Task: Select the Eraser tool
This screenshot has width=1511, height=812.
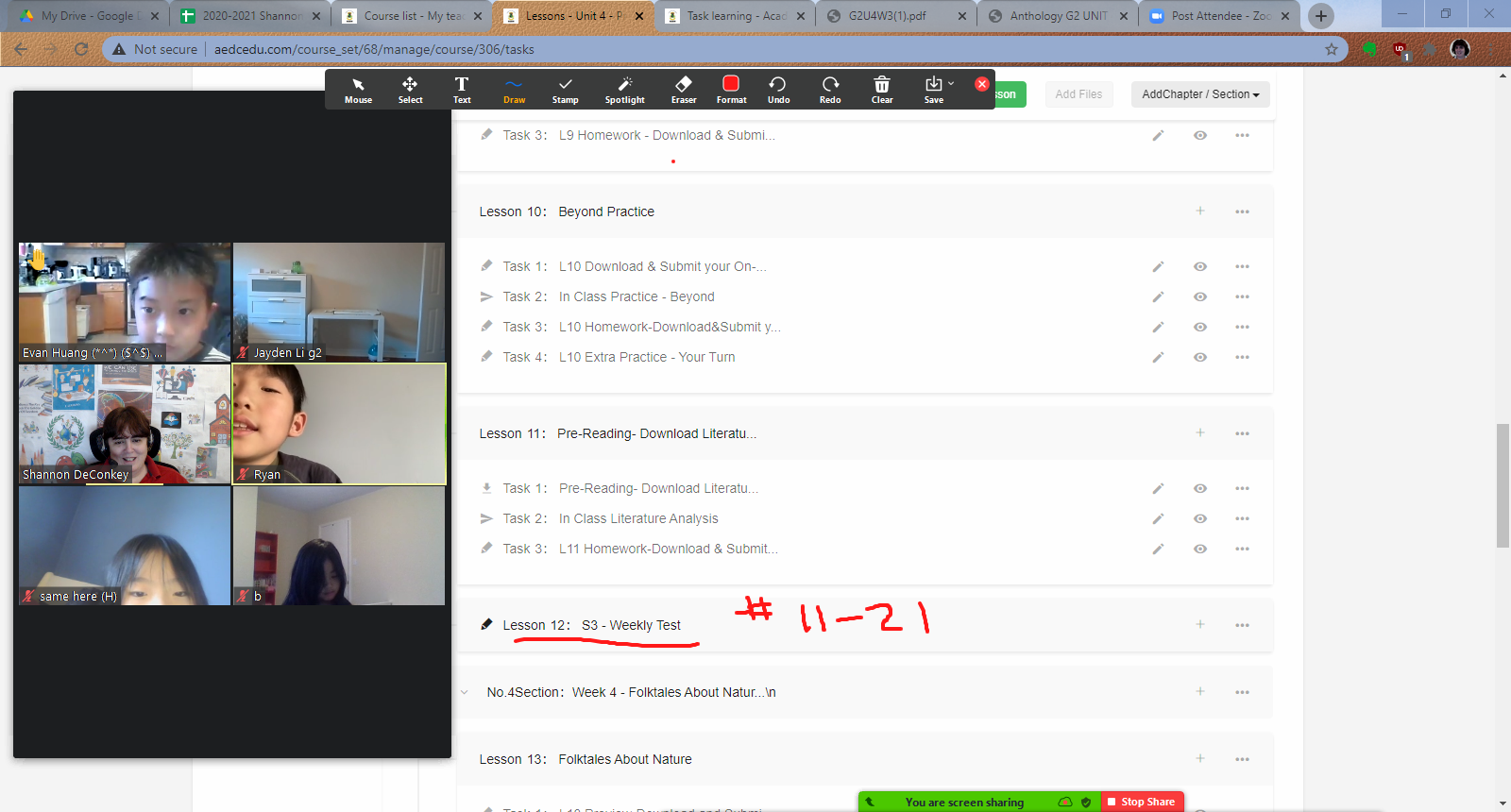Action: tap(684, 90)
